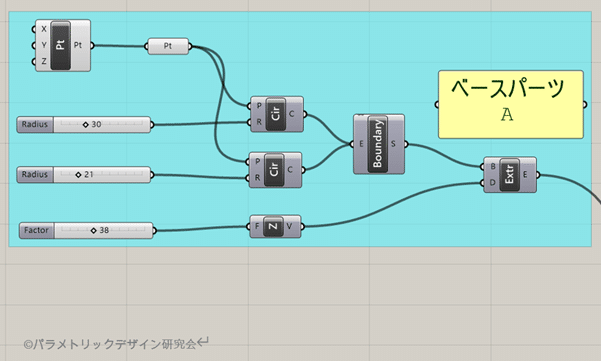Image resolution: width=601 pixels, height=361 pixels.
Task: Click the Radius slider set to 30
Action: point(84,125)
